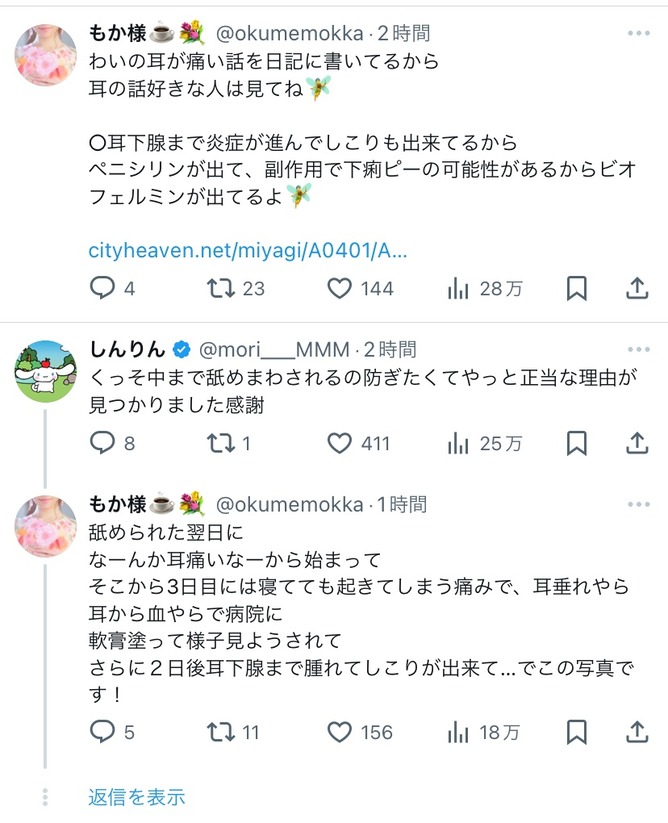668x823 pixels.
Task: Share しんりん's tweet
Action: 637,443
